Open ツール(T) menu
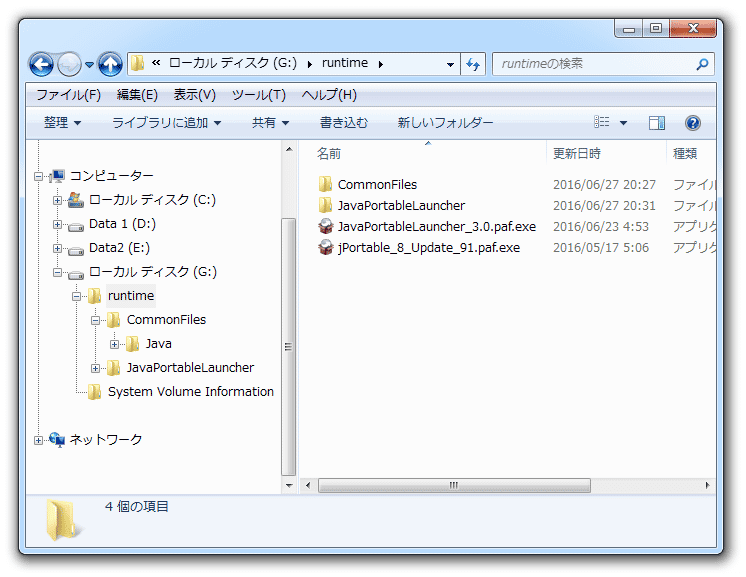 coord(258,95)
